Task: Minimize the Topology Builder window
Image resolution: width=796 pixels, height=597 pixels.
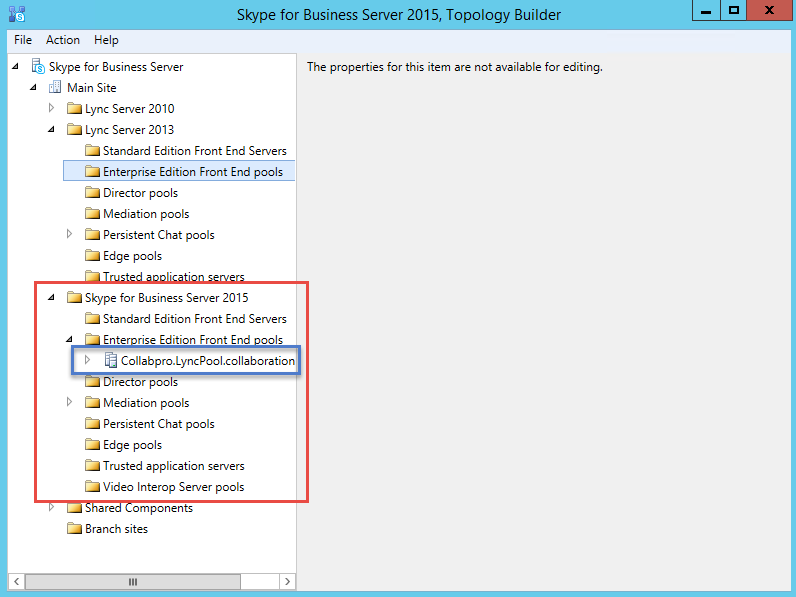Action: click(x=706, y=11)
